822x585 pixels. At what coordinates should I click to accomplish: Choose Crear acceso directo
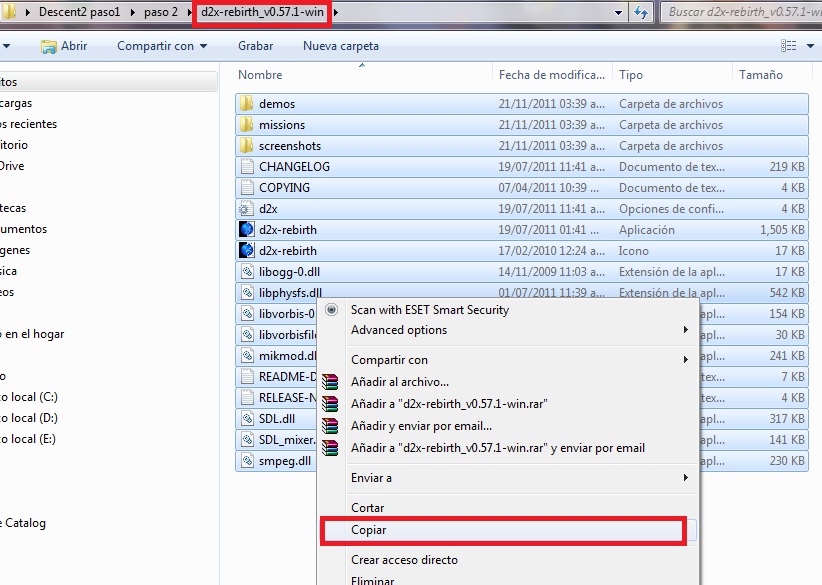[x=404, y=560]
